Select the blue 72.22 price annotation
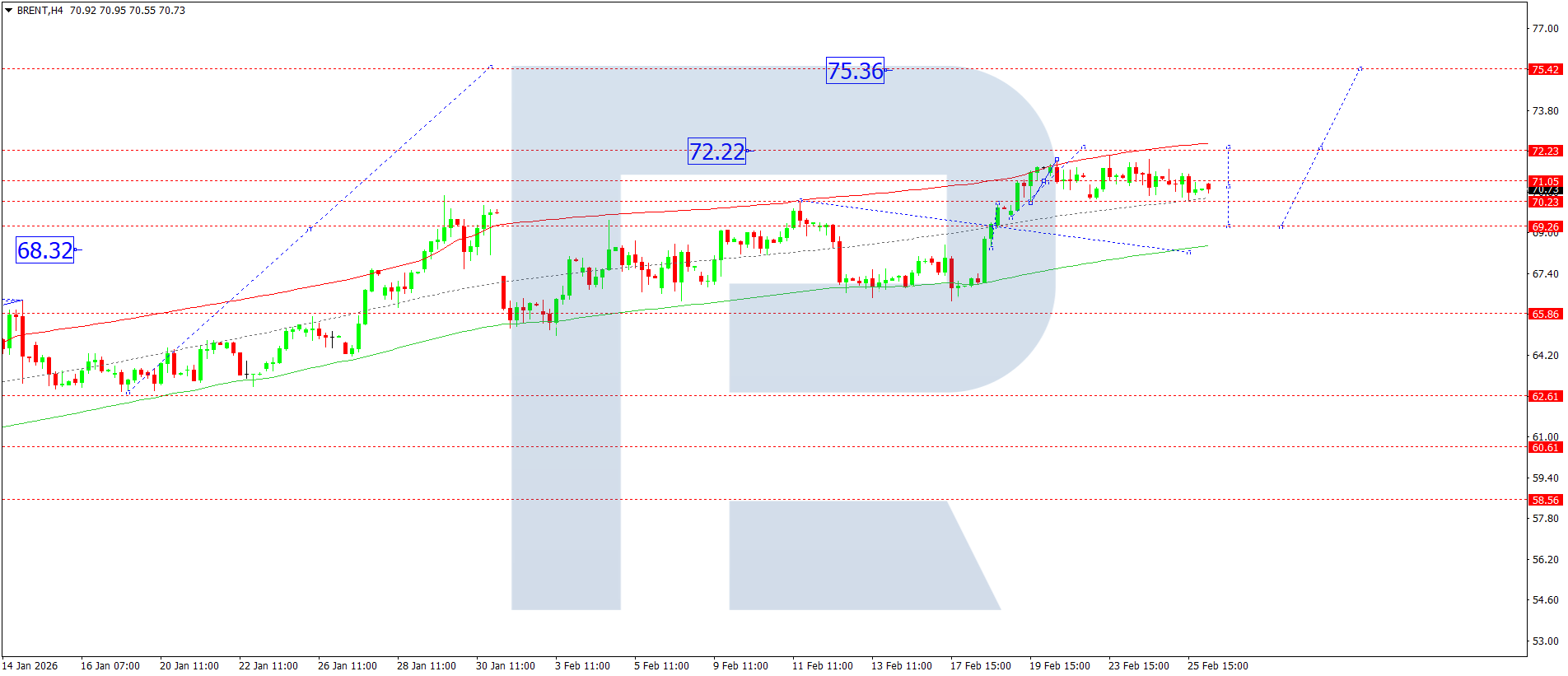 [x=716, y=152]
